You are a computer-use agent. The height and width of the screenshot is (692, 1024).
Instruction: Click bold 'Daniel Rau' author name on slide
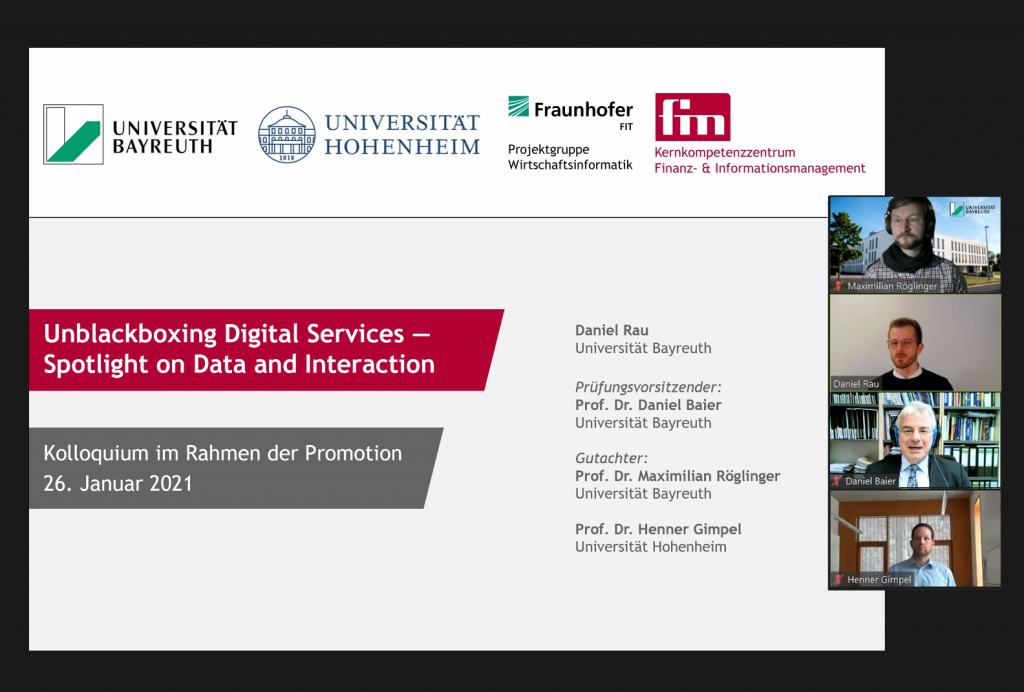point(612,330)
